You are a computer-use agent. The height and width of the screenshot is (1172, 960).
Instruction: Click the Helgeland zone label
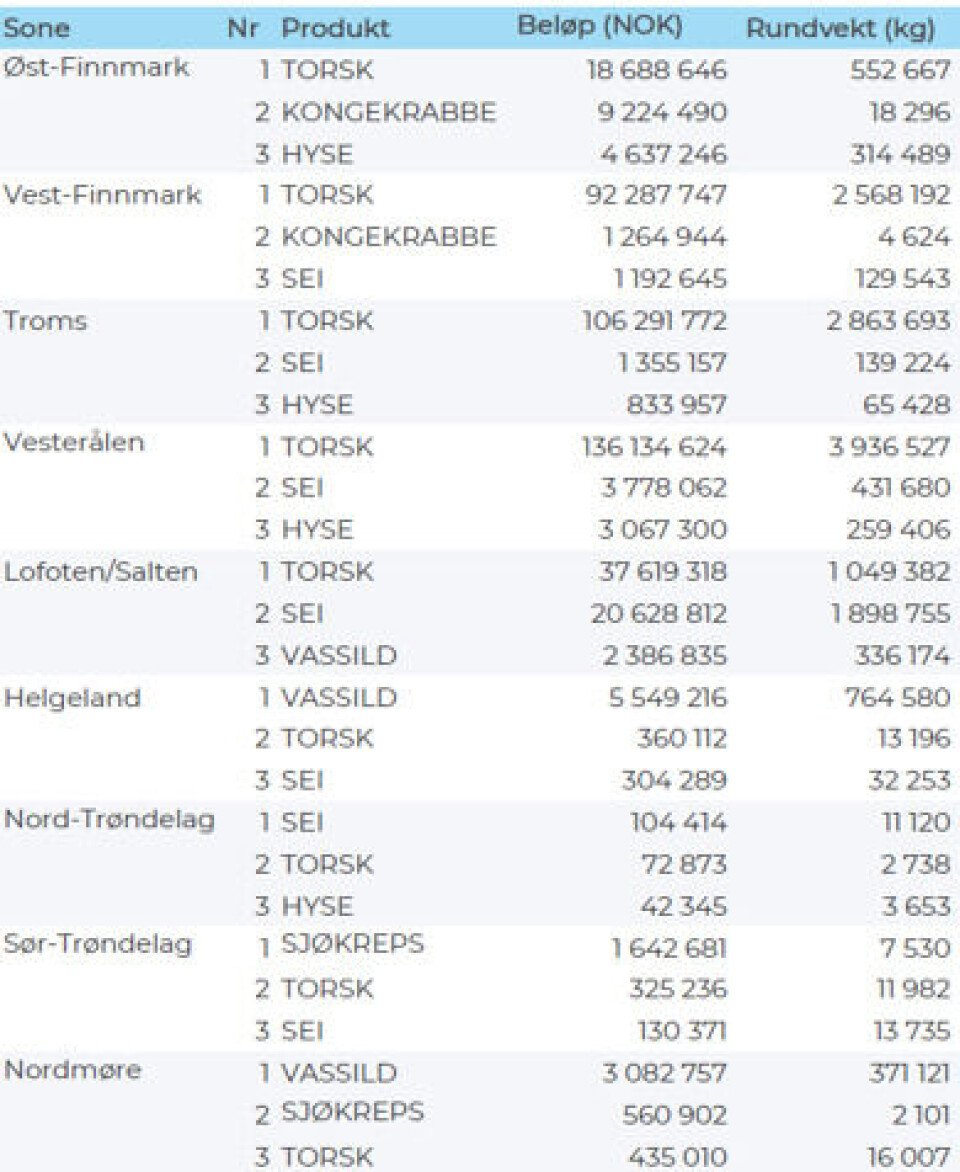(70, 697)
